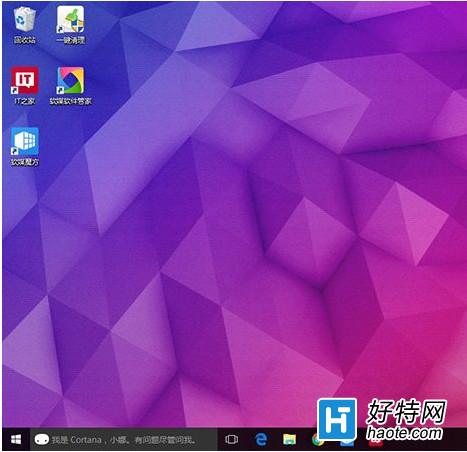
Task: Open File Explorer from the taskbar
Action: click(289, 439)
